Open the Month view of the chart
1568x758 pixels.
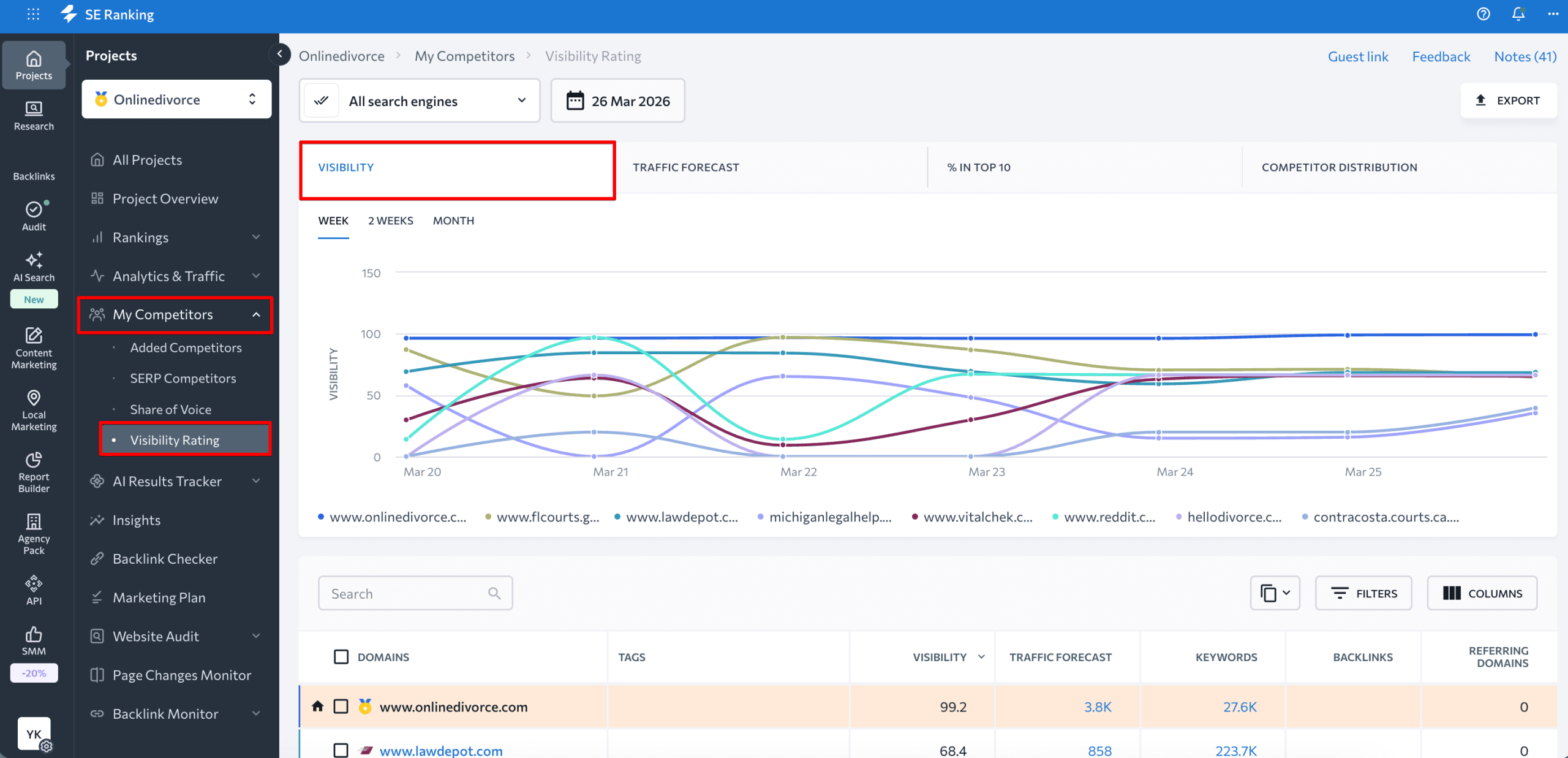[x=453, y=221]
